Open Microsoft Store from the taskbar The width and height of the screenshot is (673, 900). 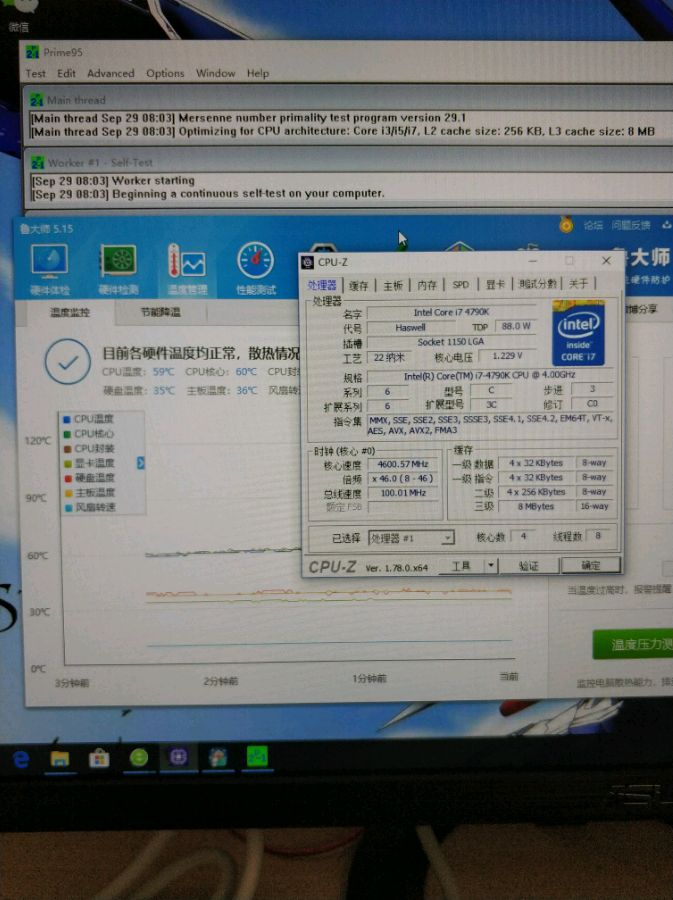[x=99, y=759]
